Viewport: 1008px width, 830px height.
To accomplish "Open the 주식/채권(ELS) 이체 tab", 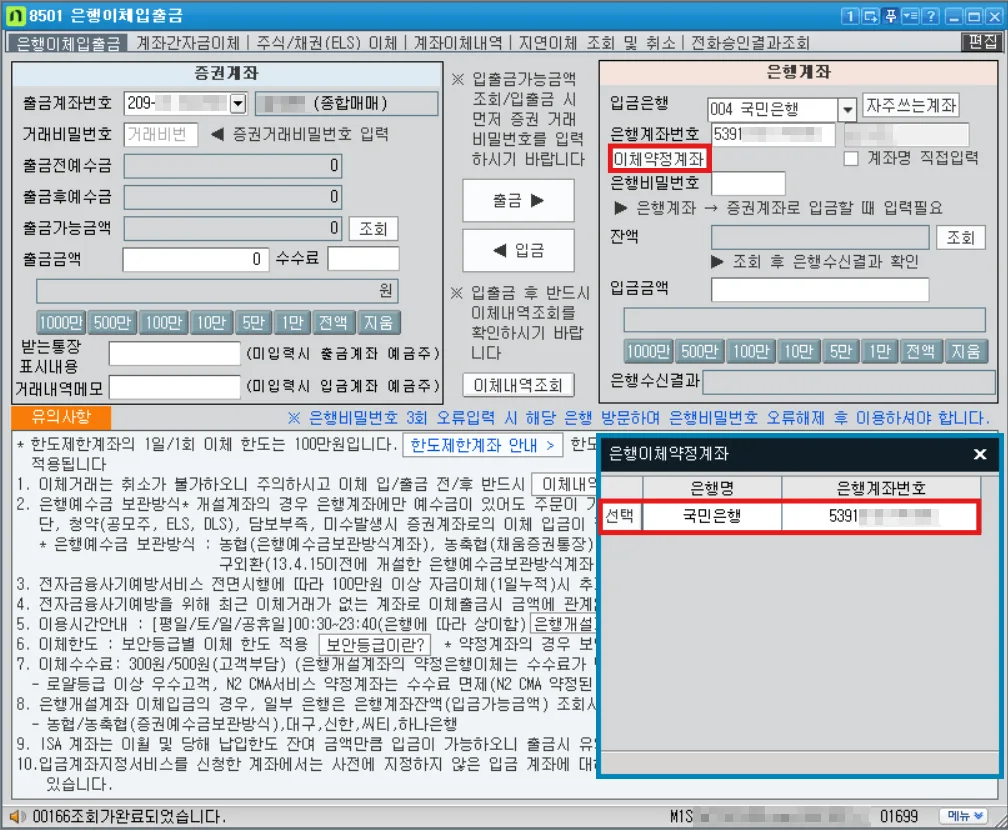I will [x=327, y=43].
